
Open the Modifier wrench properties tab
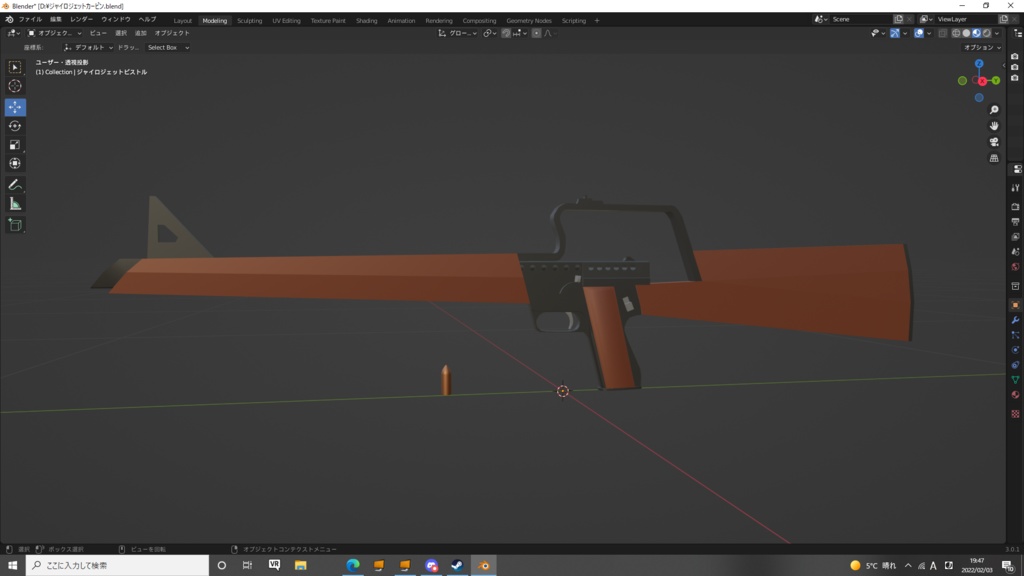click(1015, 320)
